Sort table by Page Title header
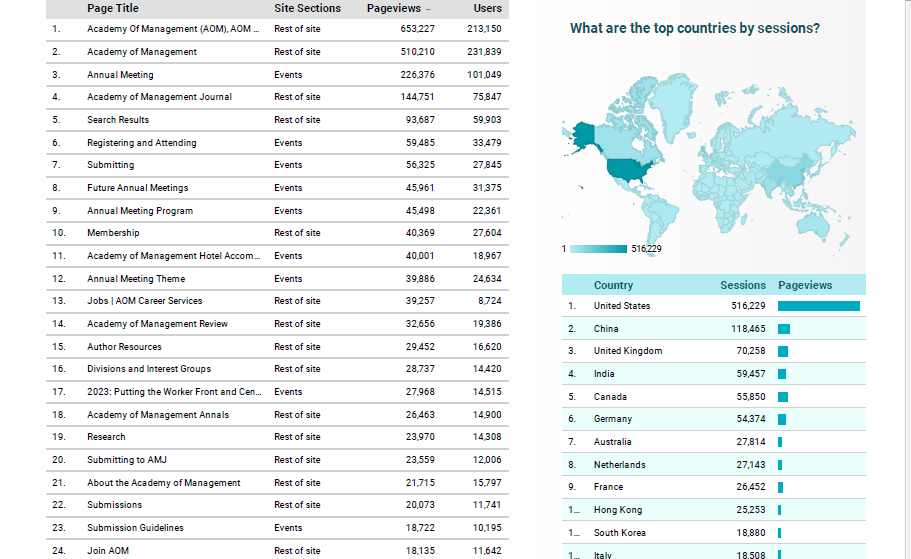The height and width of the screenshot is (559, 911). 113,8
